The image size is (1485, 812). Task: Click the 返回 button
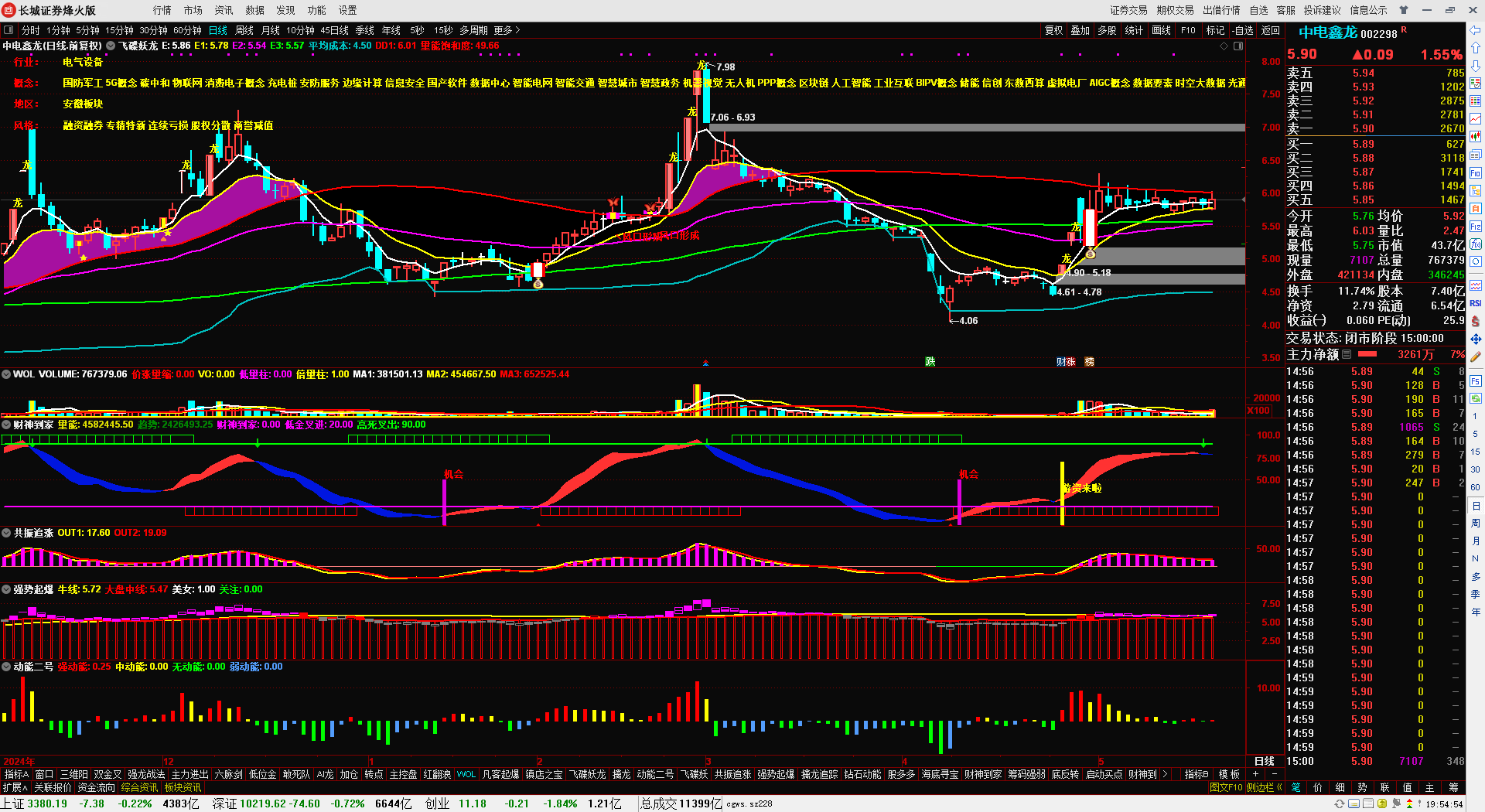tap(1271, 30)
